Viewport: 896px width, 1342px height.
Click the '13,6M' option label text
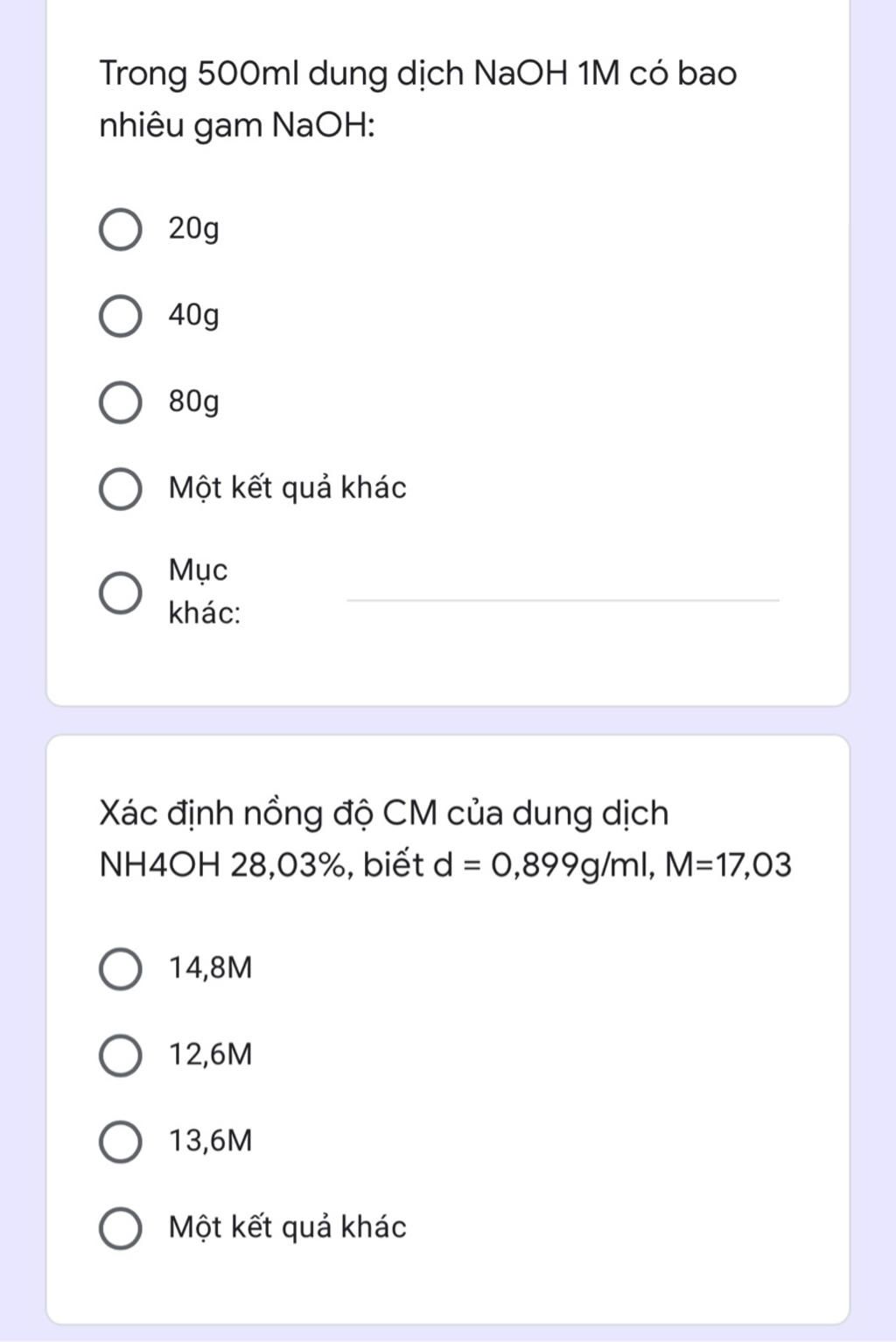[211, 1141]
